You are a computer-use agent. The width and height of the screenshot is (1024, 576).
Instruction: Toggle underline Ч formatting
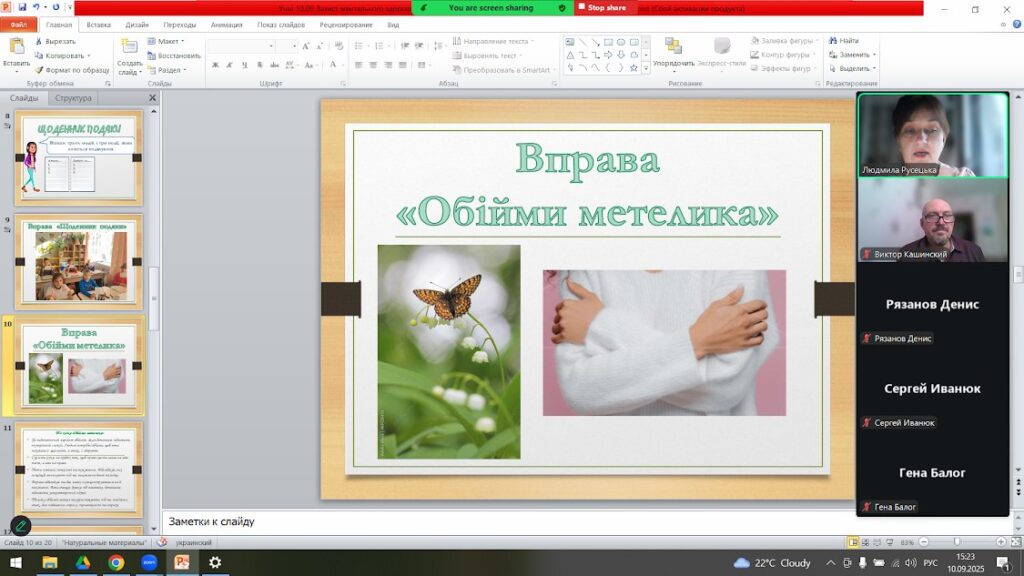pos(244,65)
